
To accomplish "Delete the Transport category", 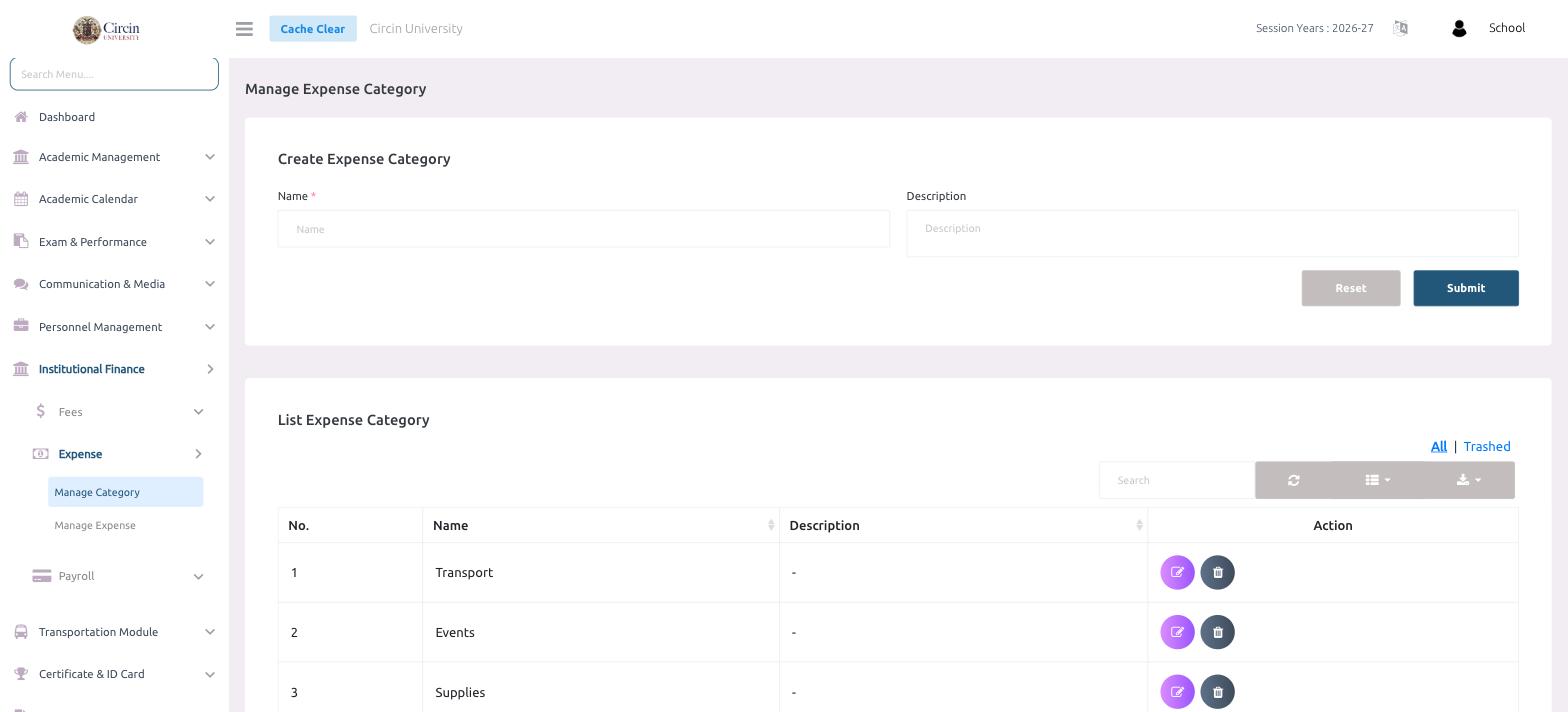I will pyautogui.click(x=1218, y=573).
